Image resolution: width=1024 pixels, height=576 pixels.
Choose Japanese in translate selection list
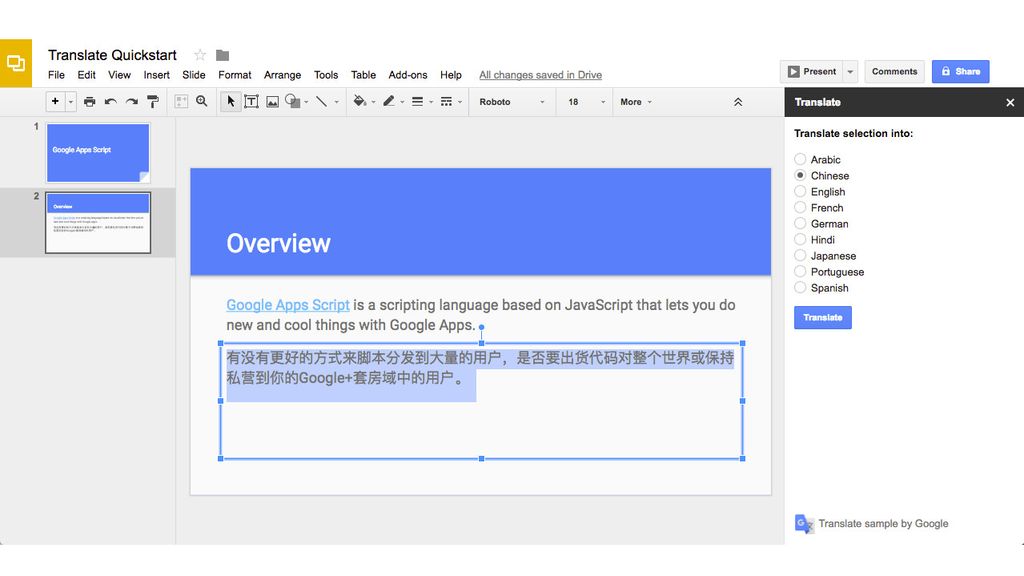(800, 255)
